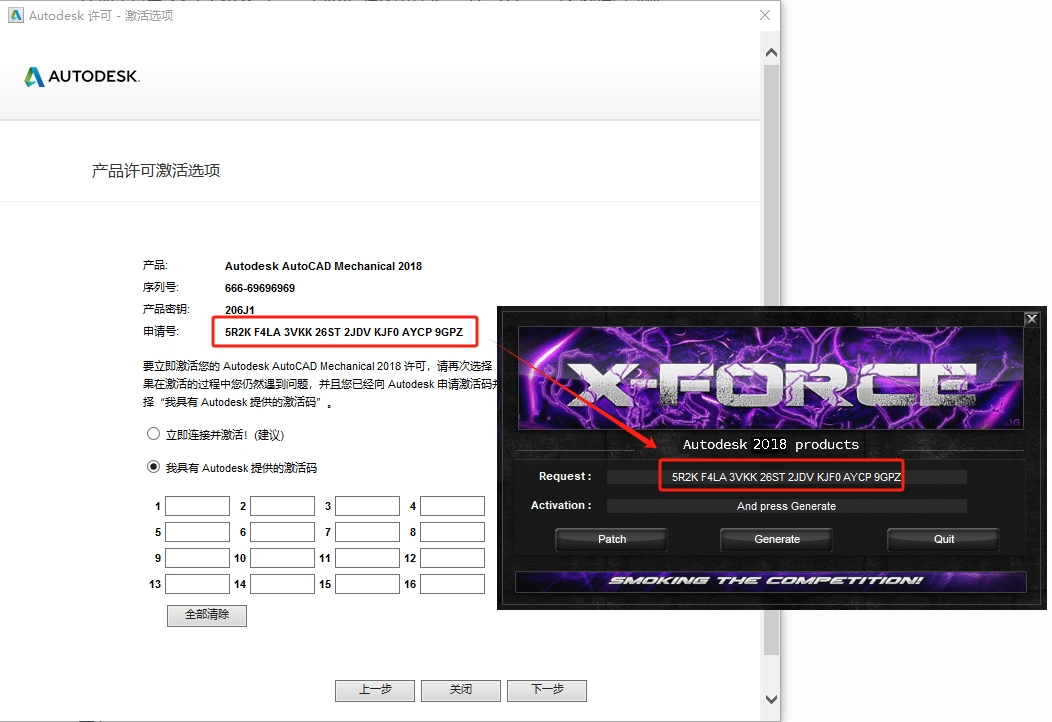Click the Patch button in X-Force
This screenshot has width=1052, height=722.
click(611, 539)
